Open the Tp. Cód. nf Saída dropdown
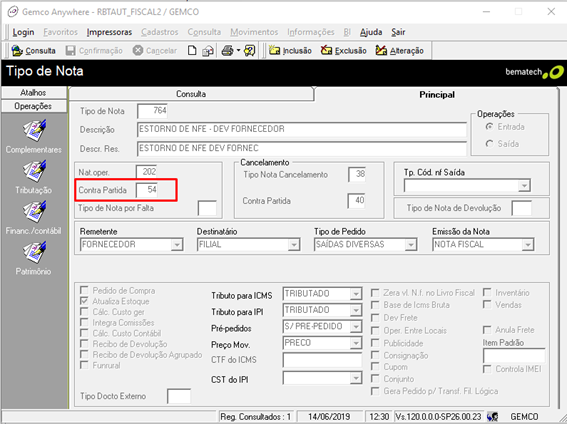567x424 pixels. pyautogui.click(x=524, y=186)
